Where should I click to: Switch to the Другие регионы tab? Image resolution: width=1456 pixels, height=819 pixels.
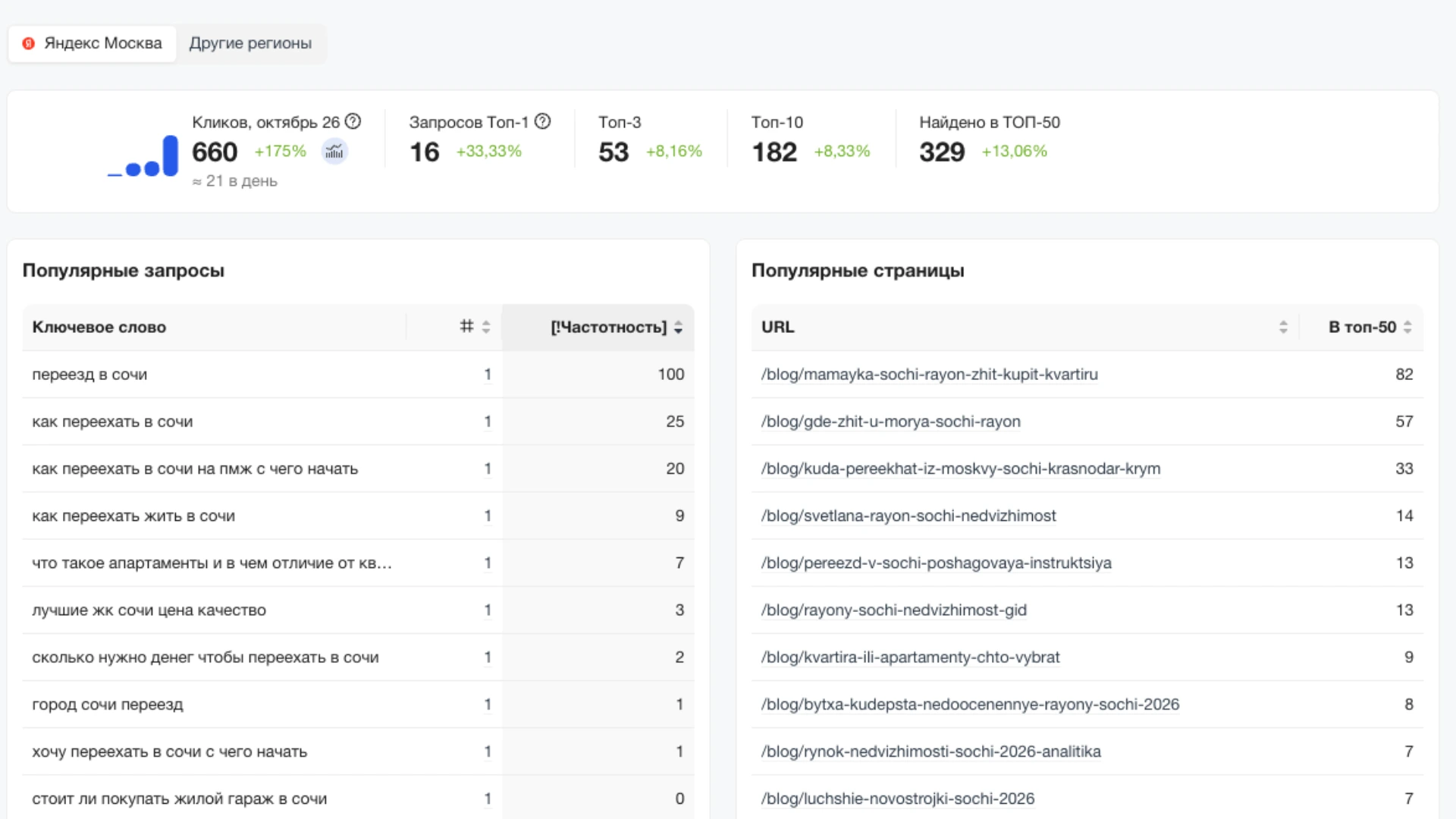[250, 43]
